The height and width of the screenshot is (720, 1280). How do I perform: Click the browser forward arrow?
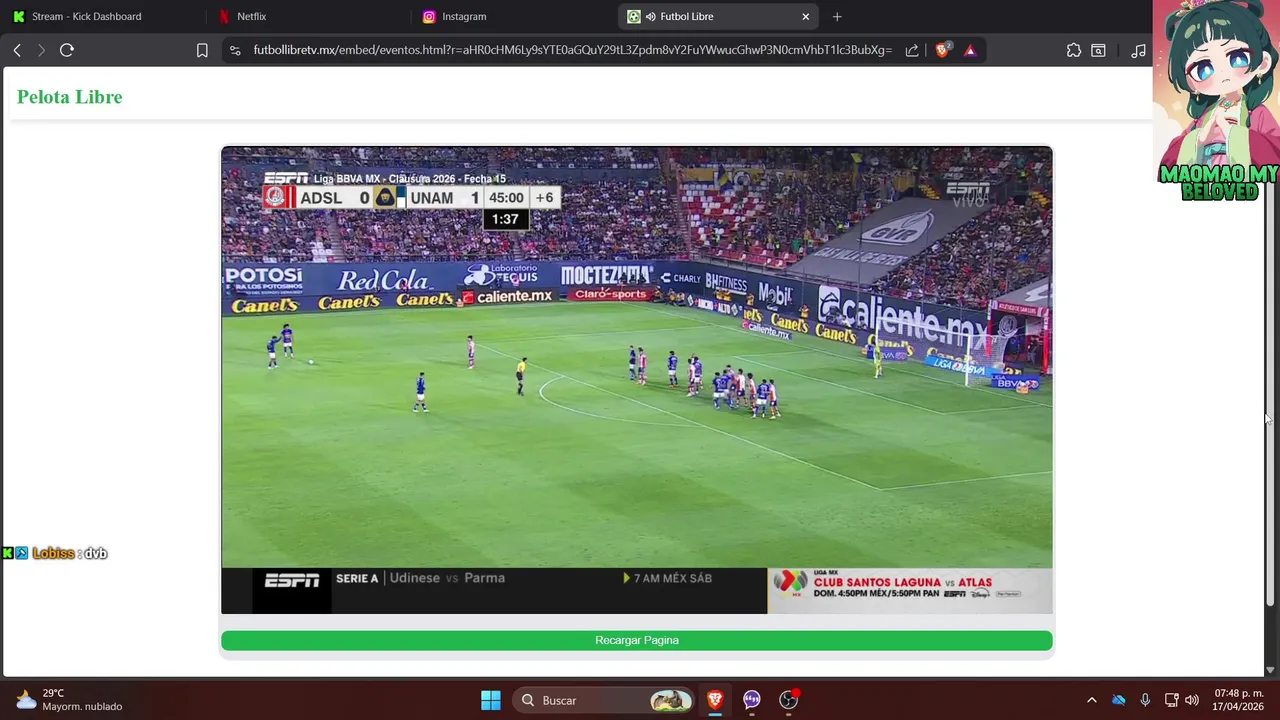click(41, 50)
